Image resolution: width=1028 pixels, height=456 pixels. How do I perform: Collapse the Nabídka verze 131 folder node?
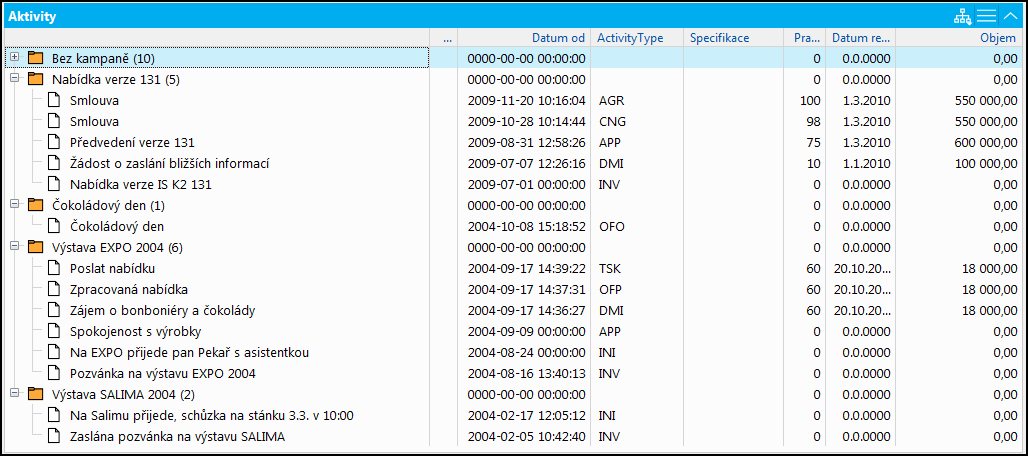[x=14, y=79]
